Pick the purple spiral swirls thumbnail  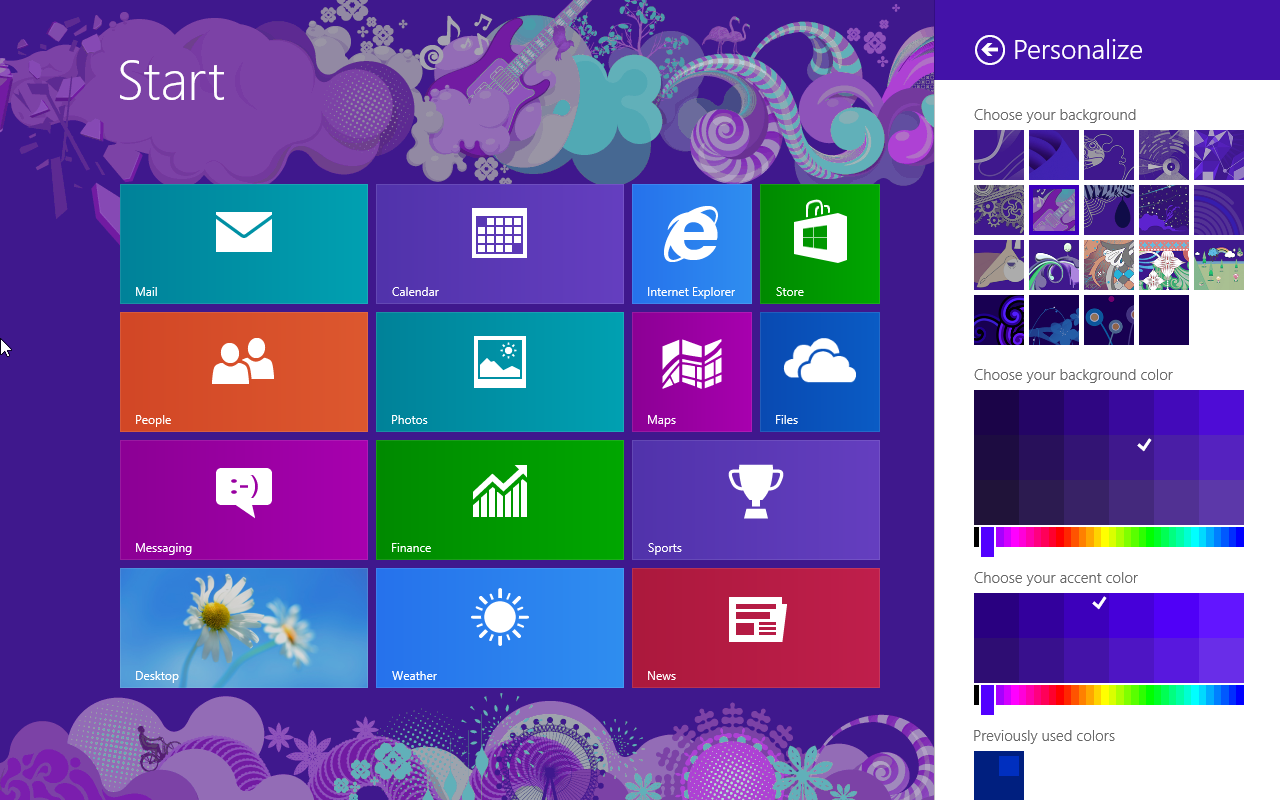click(999, 320)
